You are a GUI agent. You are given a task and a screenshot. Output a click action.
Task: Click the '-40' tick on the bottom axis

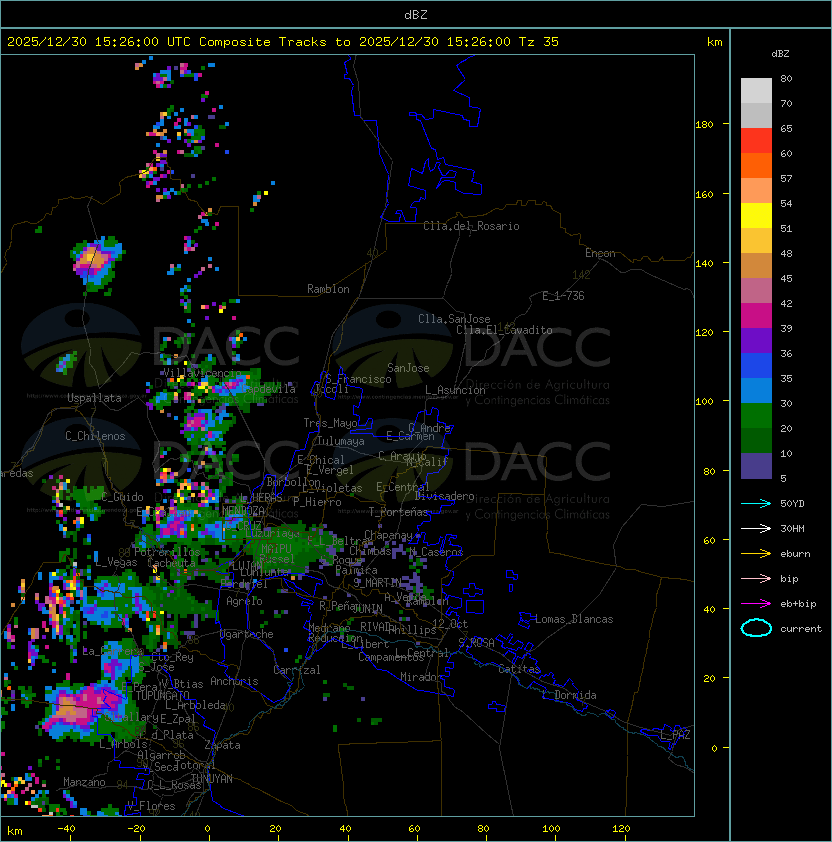pyautogui.click(x=66, y=829)
